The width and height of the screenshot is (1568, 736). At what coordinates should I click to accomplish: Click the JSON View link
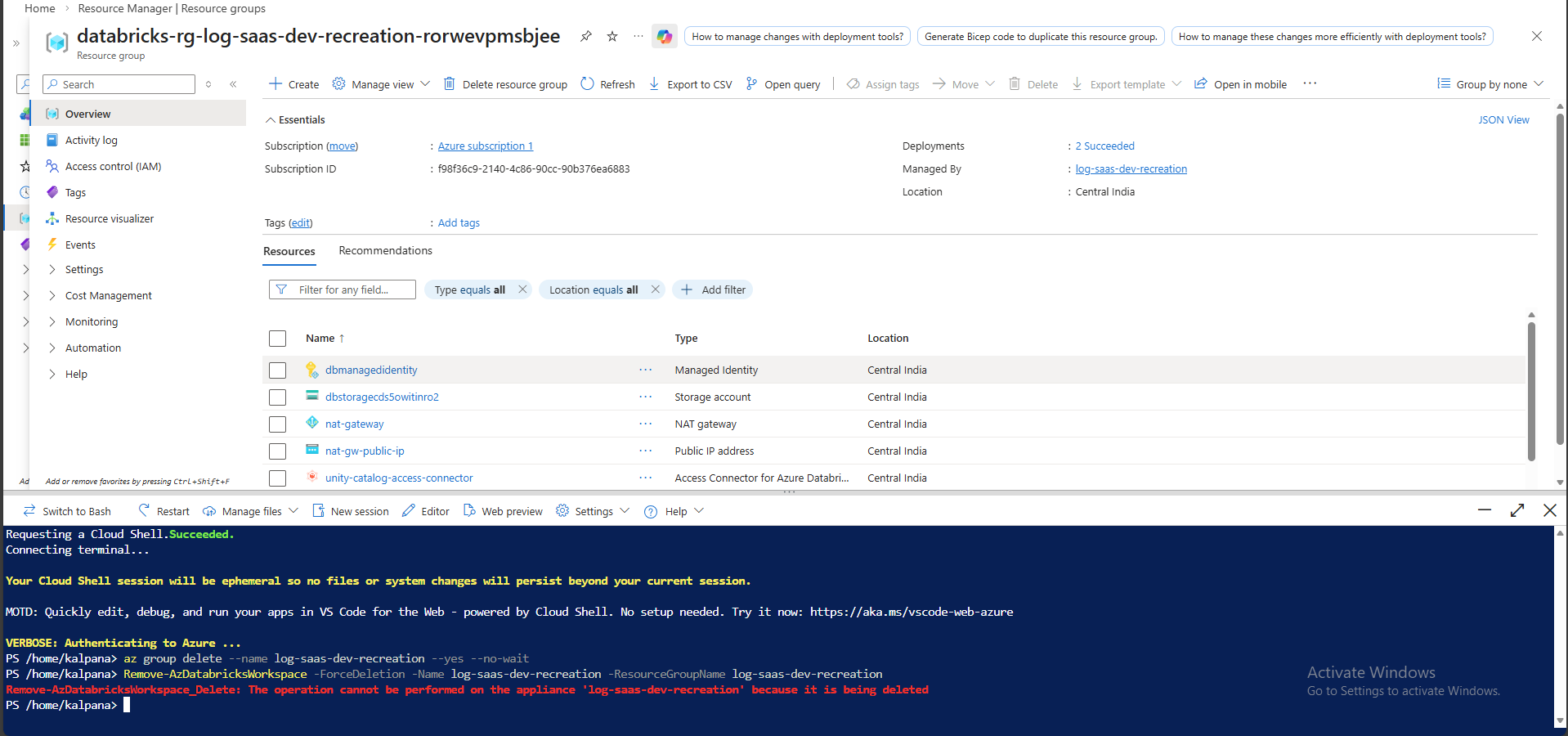pyautogui.click(x=1503, y=119)
